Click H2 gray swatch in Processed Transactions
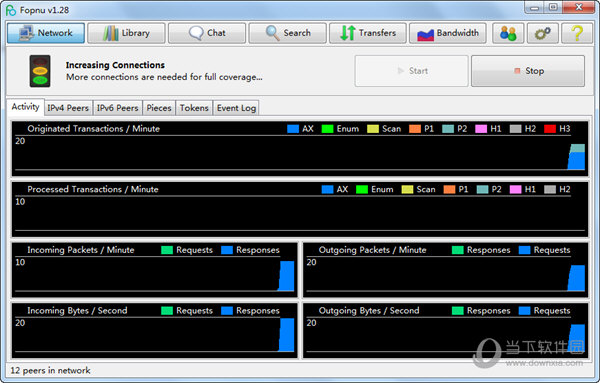The height and width of the screenshot is (383, 600). [x=550, y=189]
